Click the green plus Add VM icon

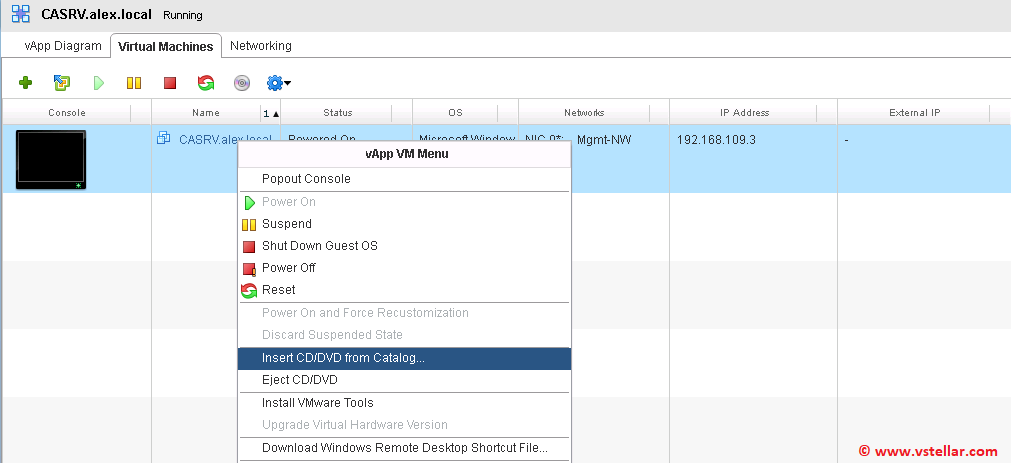(26, 83)
